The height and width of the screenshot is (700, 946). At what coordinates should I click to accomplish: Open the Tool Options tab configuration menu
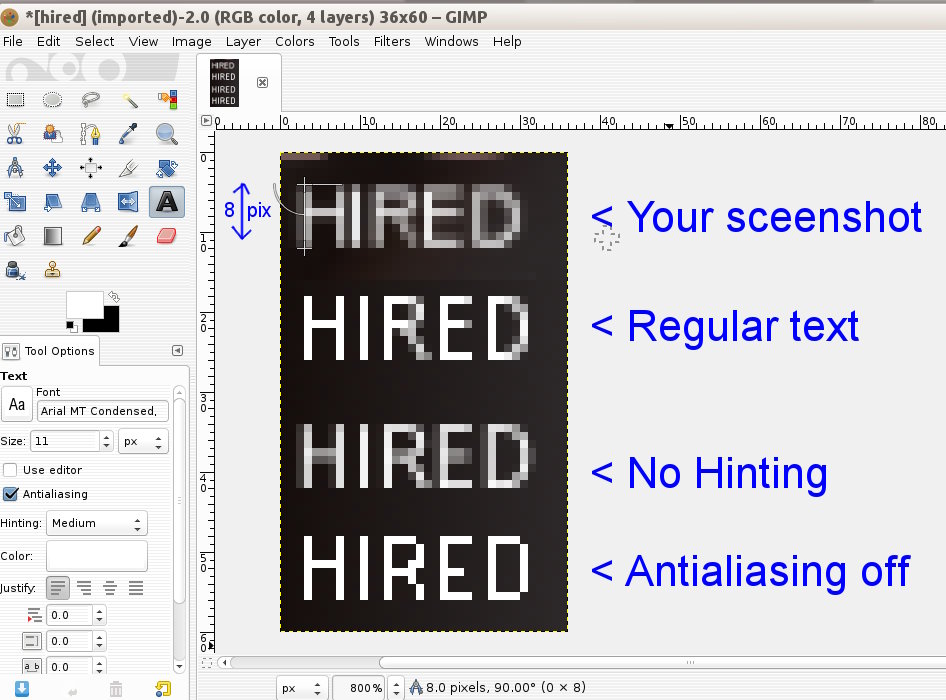tap(177, 351)
